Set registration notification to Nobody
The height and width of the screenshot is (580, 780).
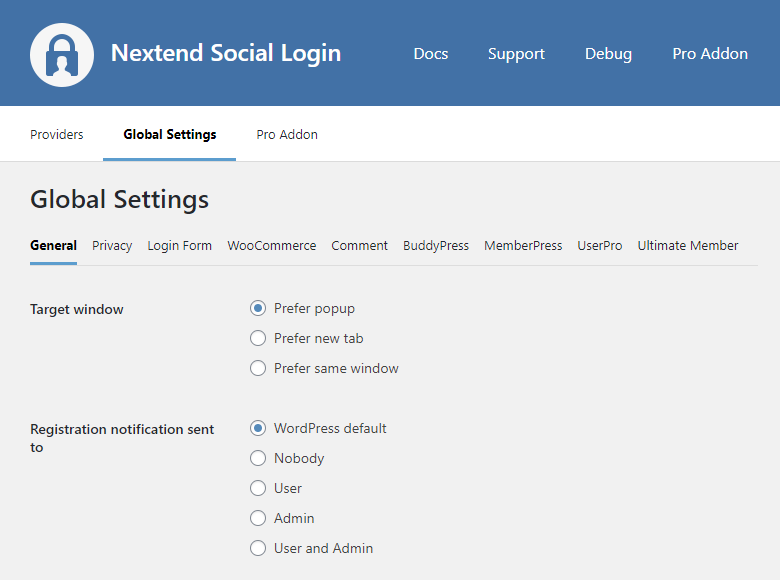click(x=258, y=458)
